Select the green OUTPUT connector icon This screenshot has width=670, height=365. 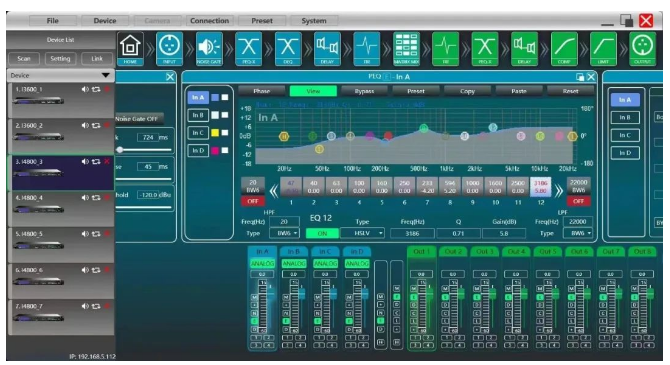click(x=643, y=48)
